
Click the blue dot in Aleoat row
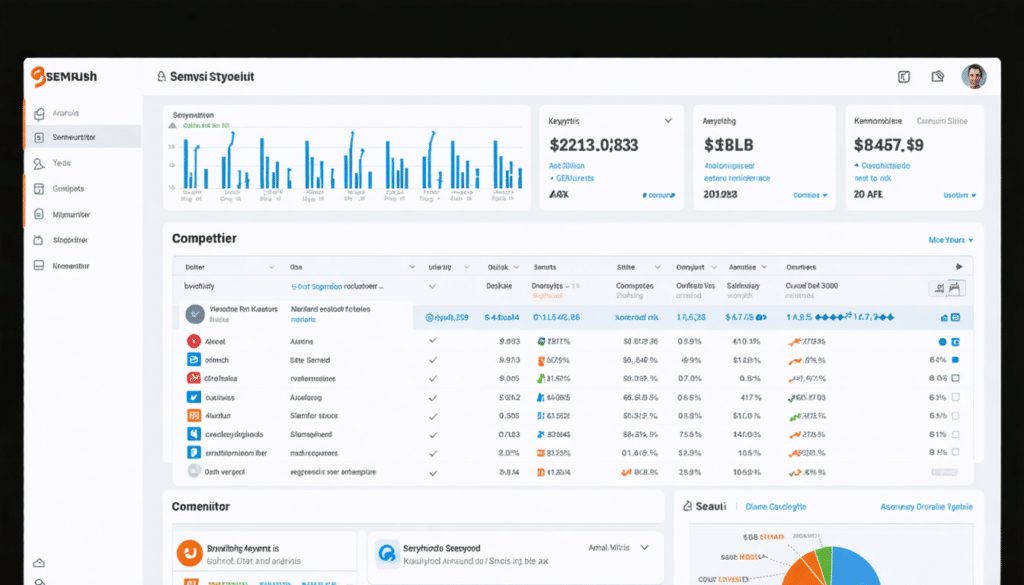942,341
